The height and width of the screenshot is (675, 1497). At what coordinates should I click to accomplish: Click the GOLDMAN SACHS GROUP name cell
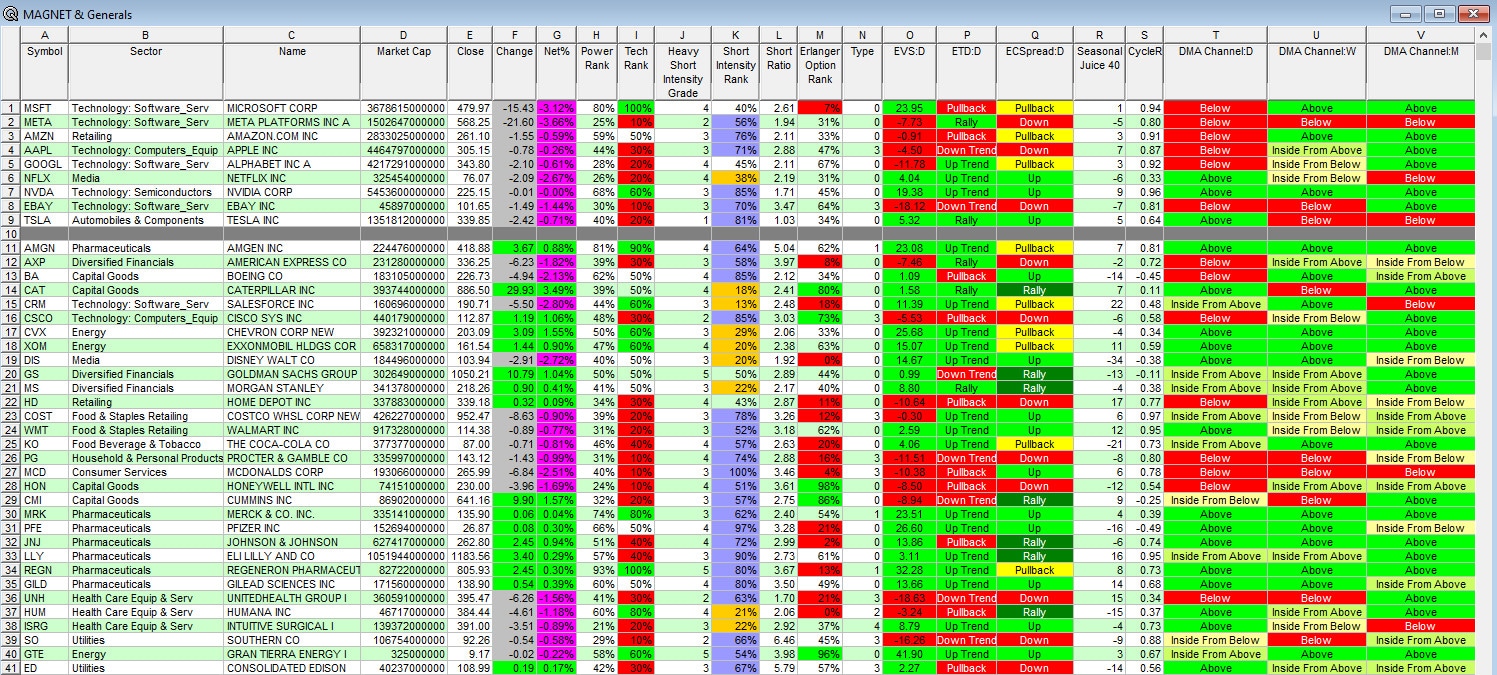point(292,373)
